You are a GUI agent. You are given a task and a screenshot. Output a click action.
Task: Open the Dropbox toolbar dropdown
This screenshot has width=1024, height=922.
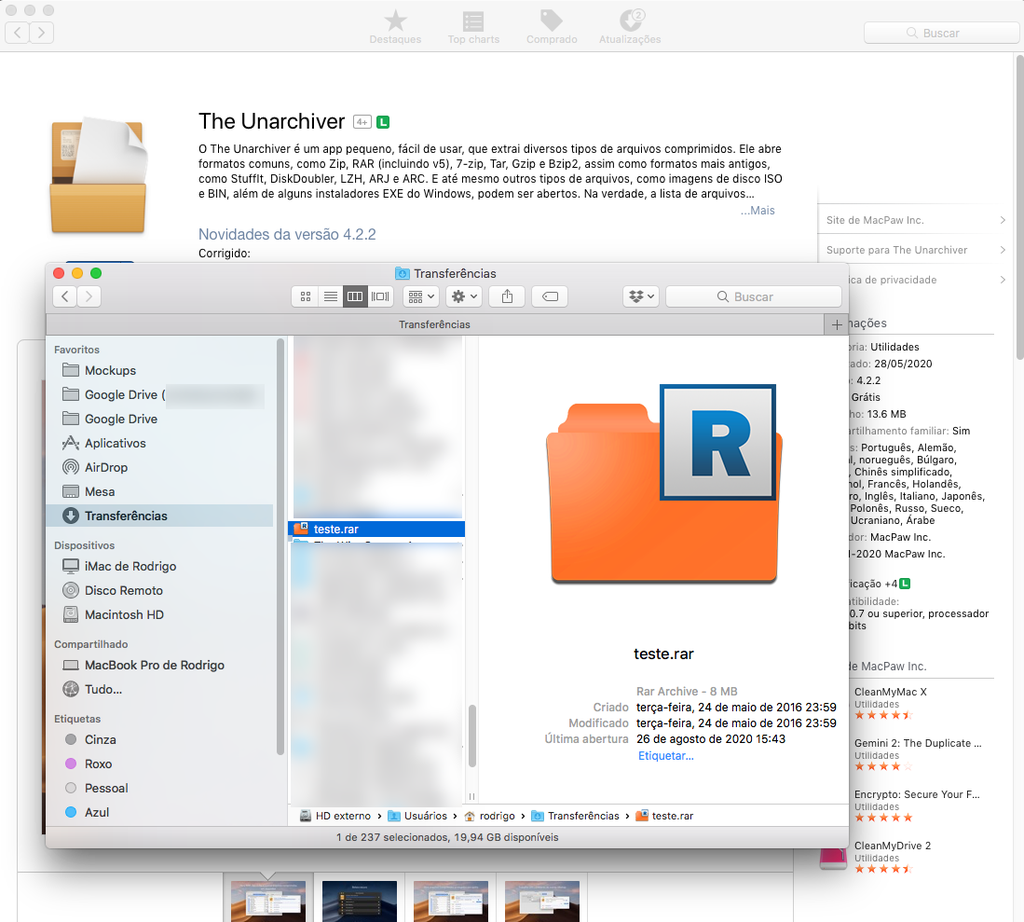[640, 296]
